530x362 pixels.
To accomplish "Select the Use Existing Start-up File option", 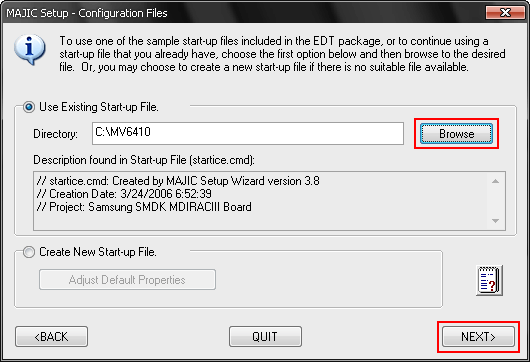I will 29,107.
